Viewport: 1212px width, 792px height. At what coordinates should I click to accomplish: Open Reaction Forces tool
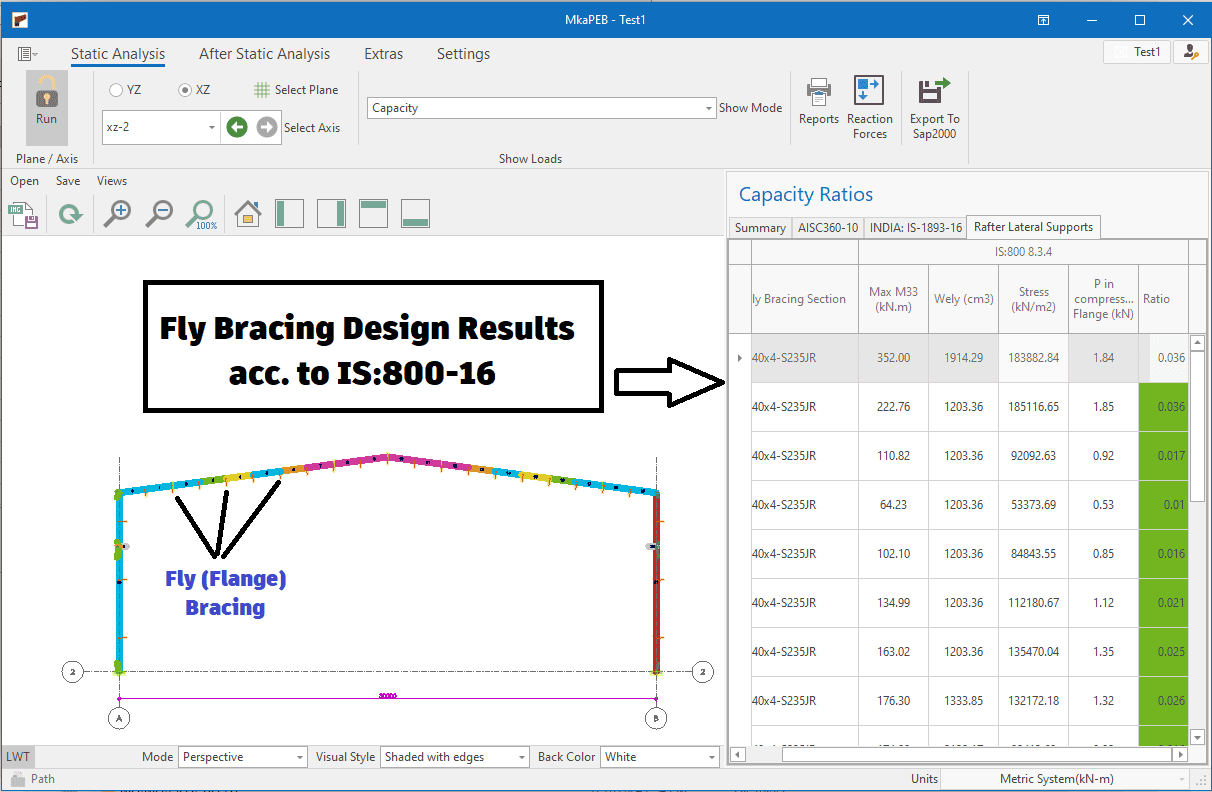tap(869, 92)
